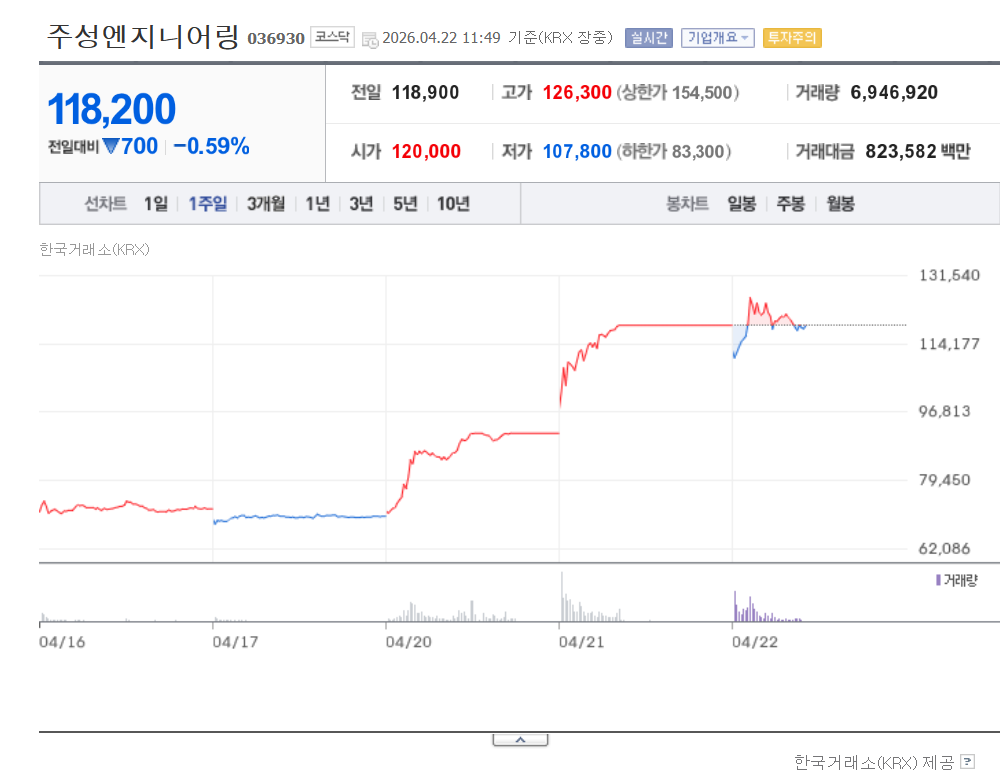The width and height of the screenshot is (1000, 775).
Task: Click the 투자주의 warning badge
Action: point(792,38)
